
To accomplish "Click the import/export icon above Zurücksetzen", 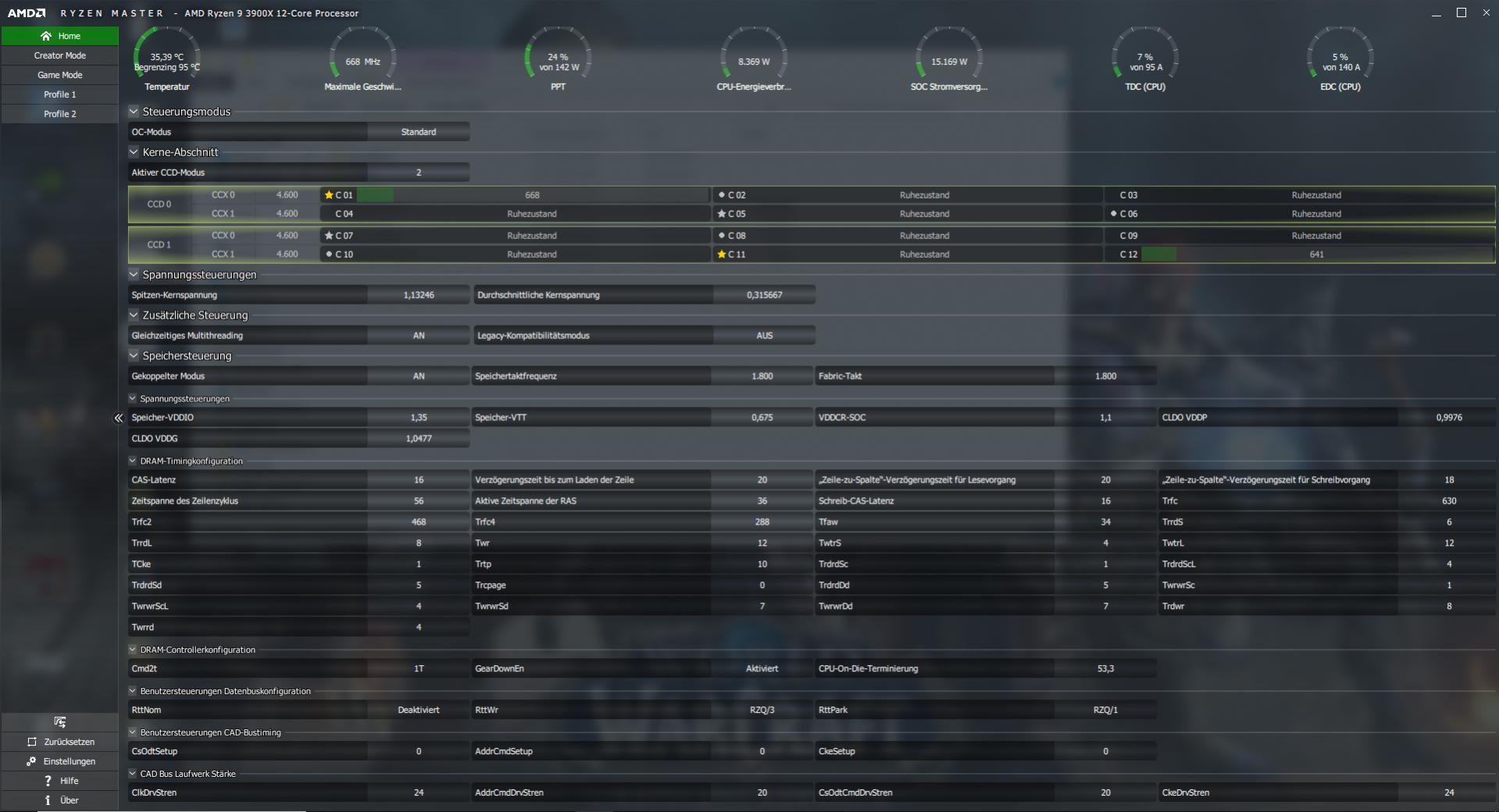I will [60, 722].
